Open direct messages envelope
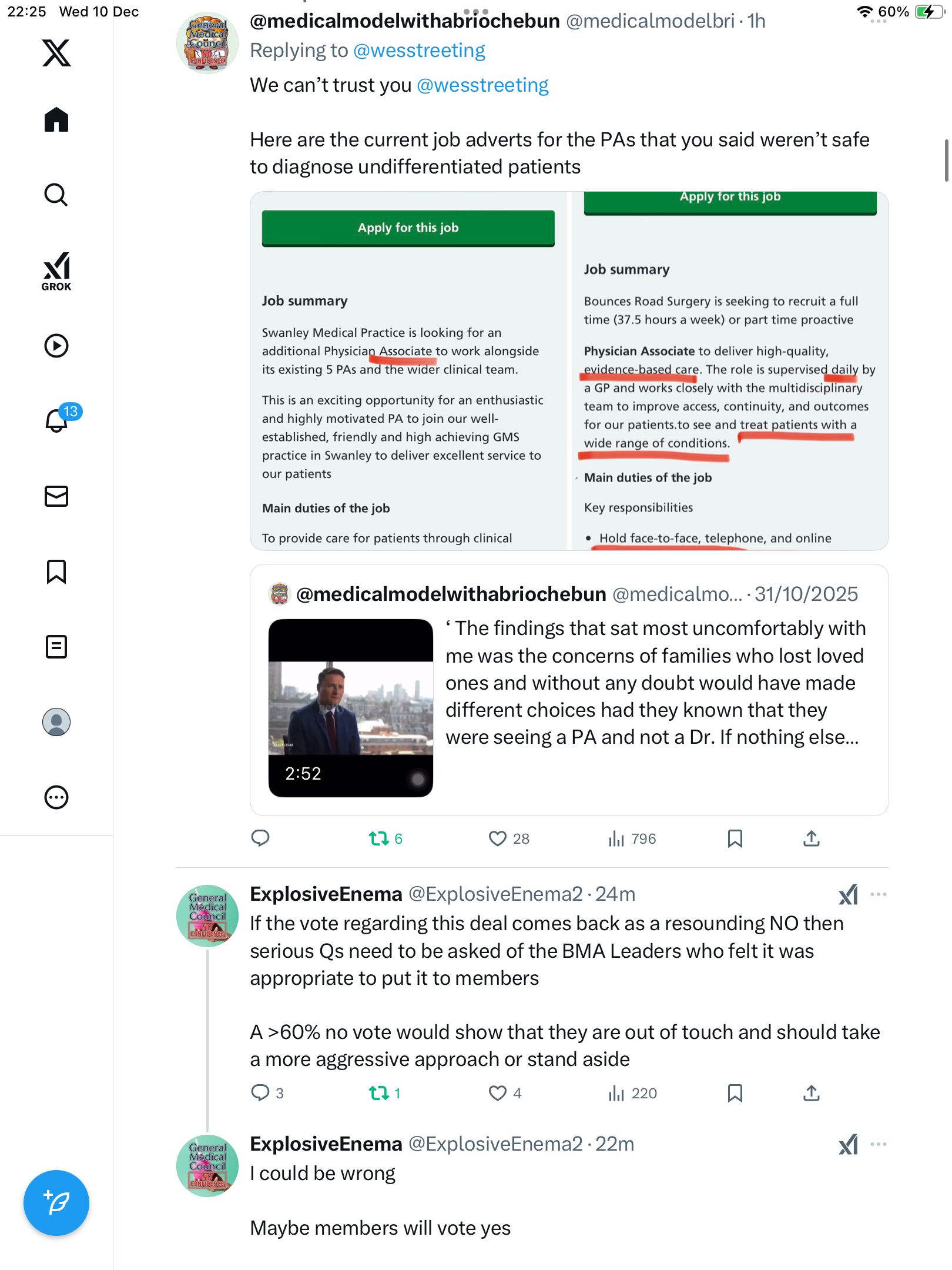Screen dimensions: 952x1270 point(56,496)
